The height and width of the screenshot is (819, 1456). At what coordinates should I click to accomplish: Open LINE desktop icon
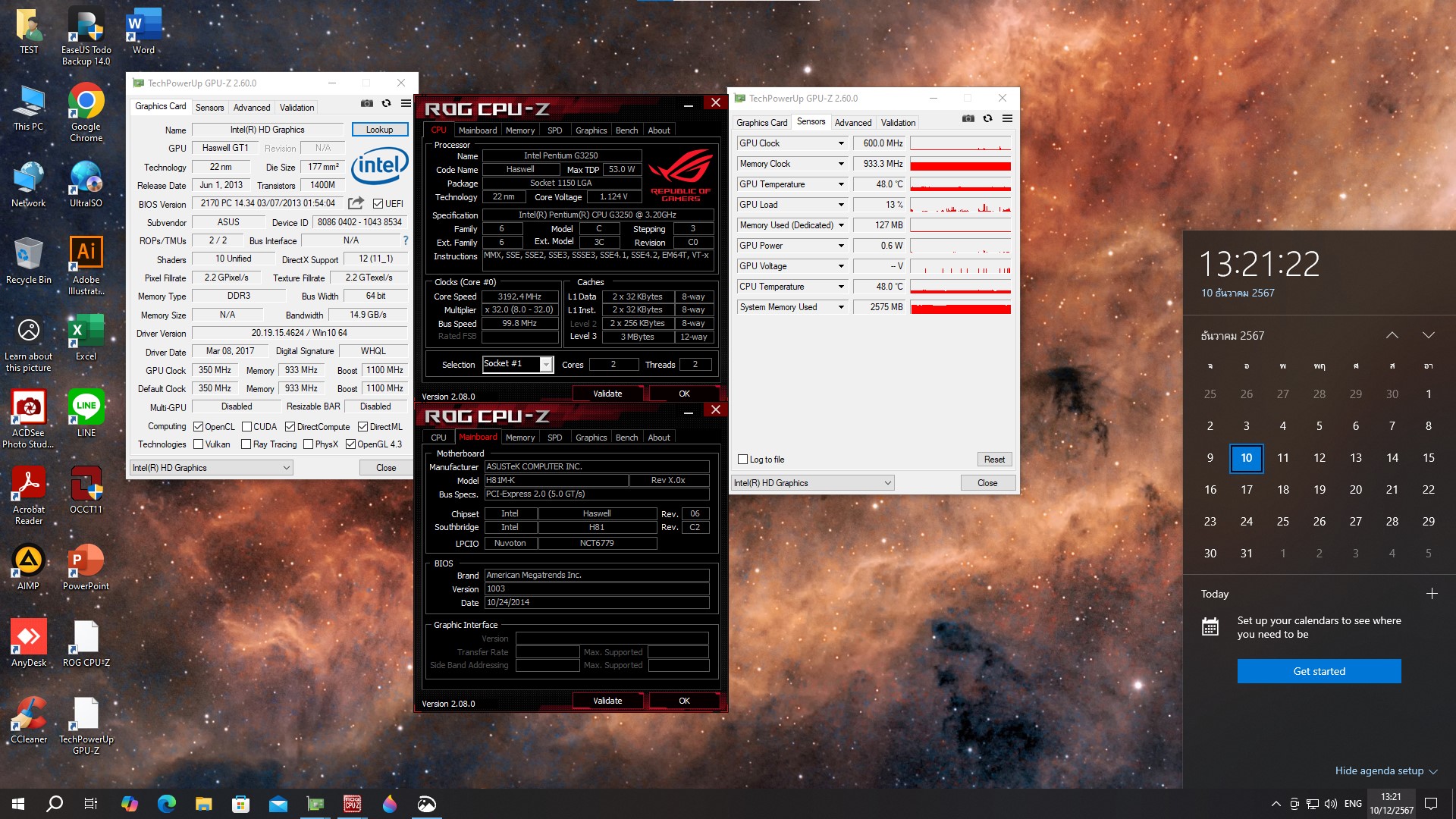86,413
